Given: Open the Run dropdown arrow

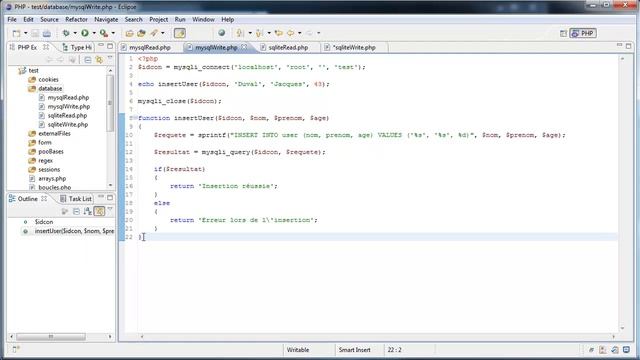Looking at the screenshot, I should coord(94,33).
